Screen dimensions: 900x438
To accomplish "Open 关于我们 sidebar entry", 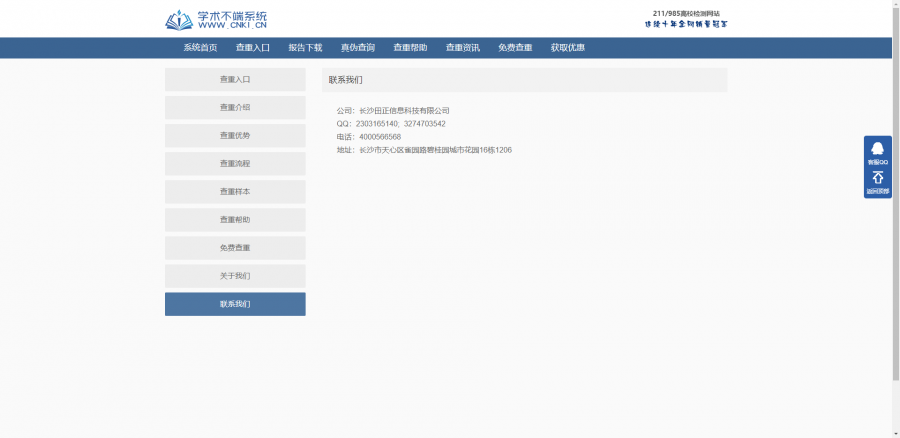I will coord(235,276).
